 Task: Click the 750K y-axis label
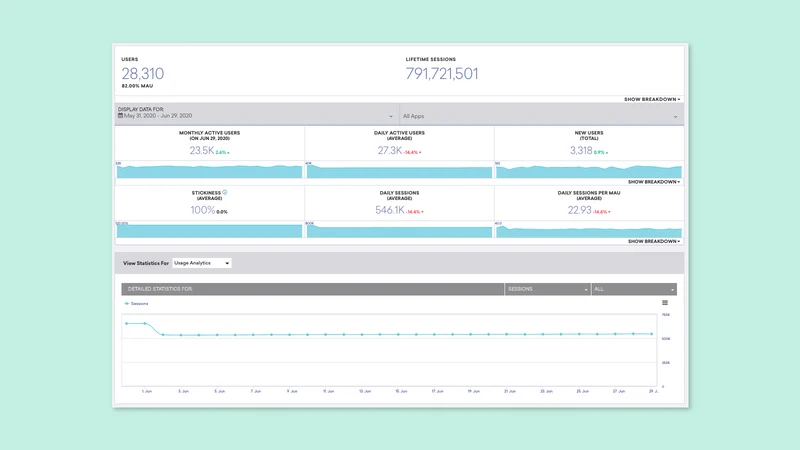[x=666, y=315]
